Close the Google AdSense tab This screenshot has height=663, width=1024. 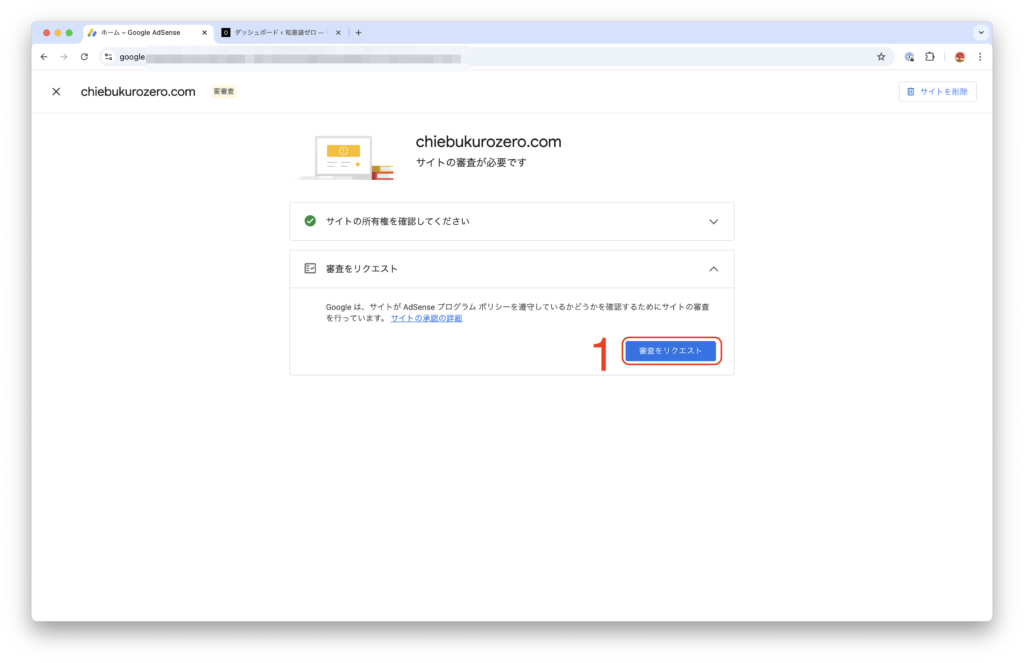(204, 33)
